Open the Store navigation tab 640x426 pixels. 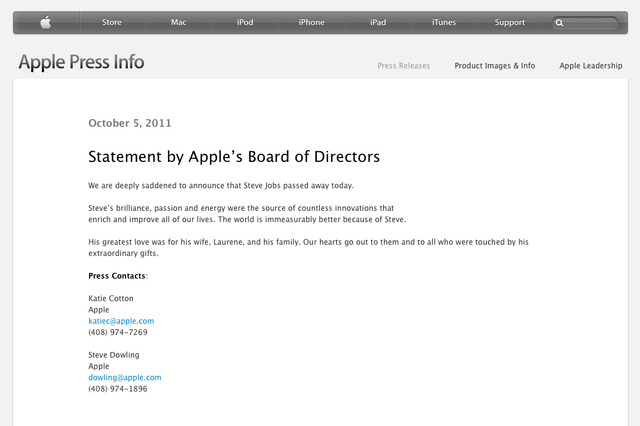tap(112, 22)
